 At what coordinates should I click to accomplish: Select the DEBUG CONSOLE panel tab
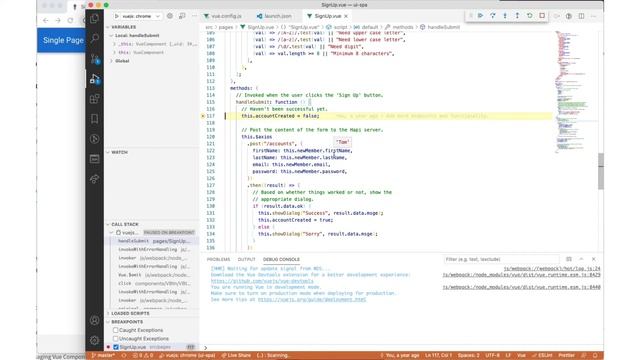(x=281, y=259)
